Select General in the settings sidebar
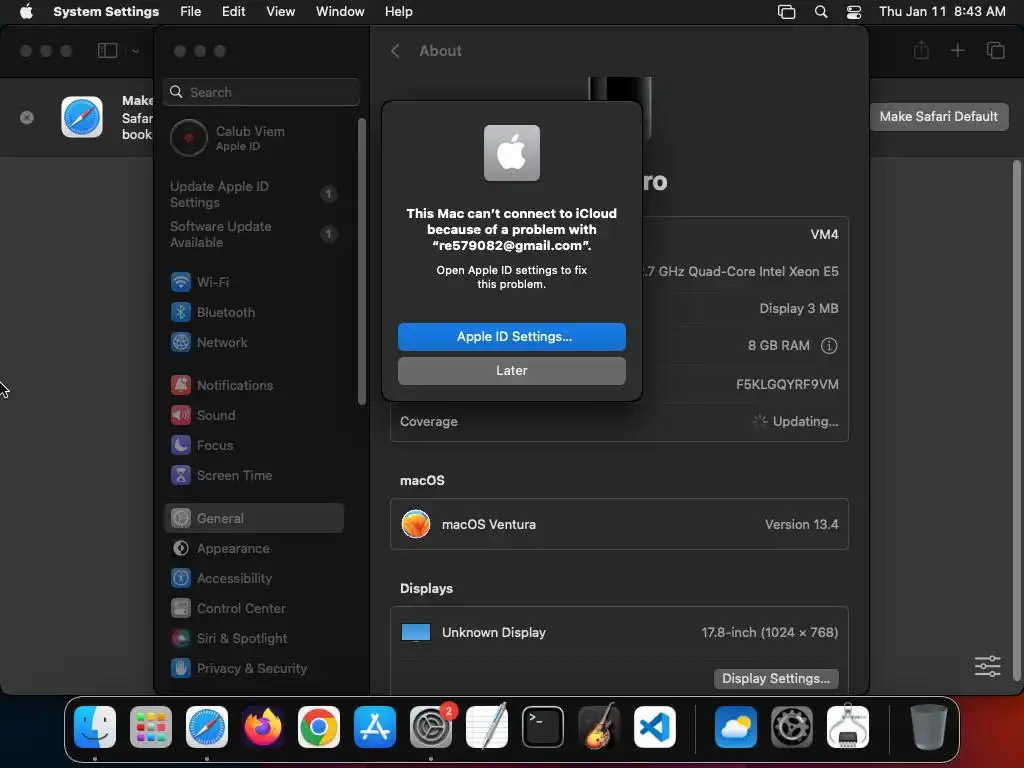 click(255, 518)
